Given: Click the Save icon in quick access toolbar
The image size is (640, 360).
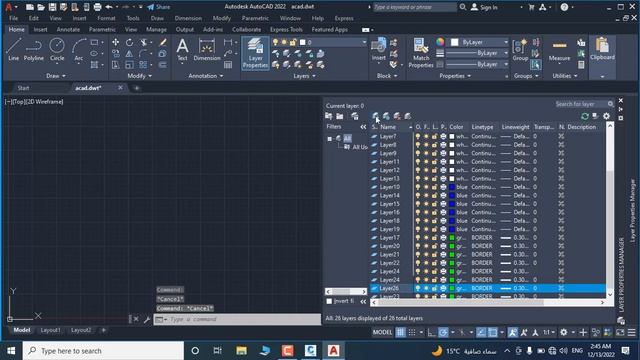Looking at the screenshot, I should click(52, 7).
